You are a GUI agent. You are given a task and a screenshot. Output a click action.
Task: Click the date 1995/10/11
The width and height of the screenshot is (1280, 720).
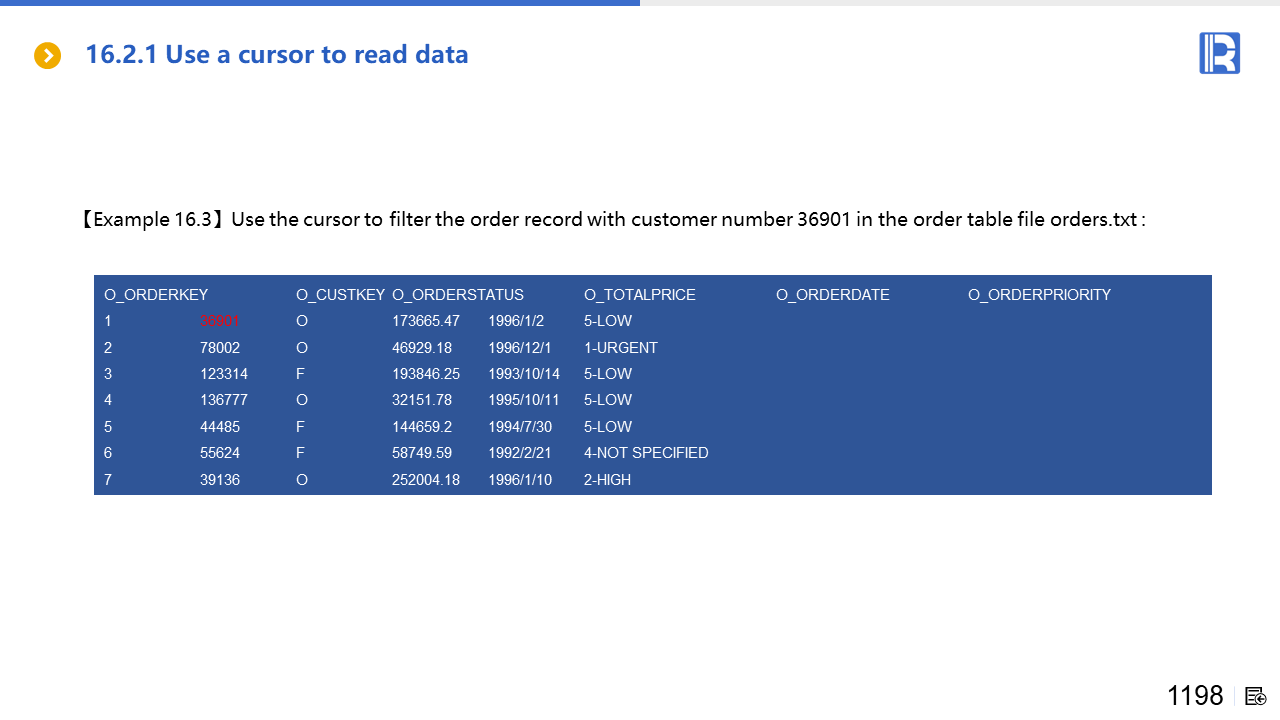[524, 400]
